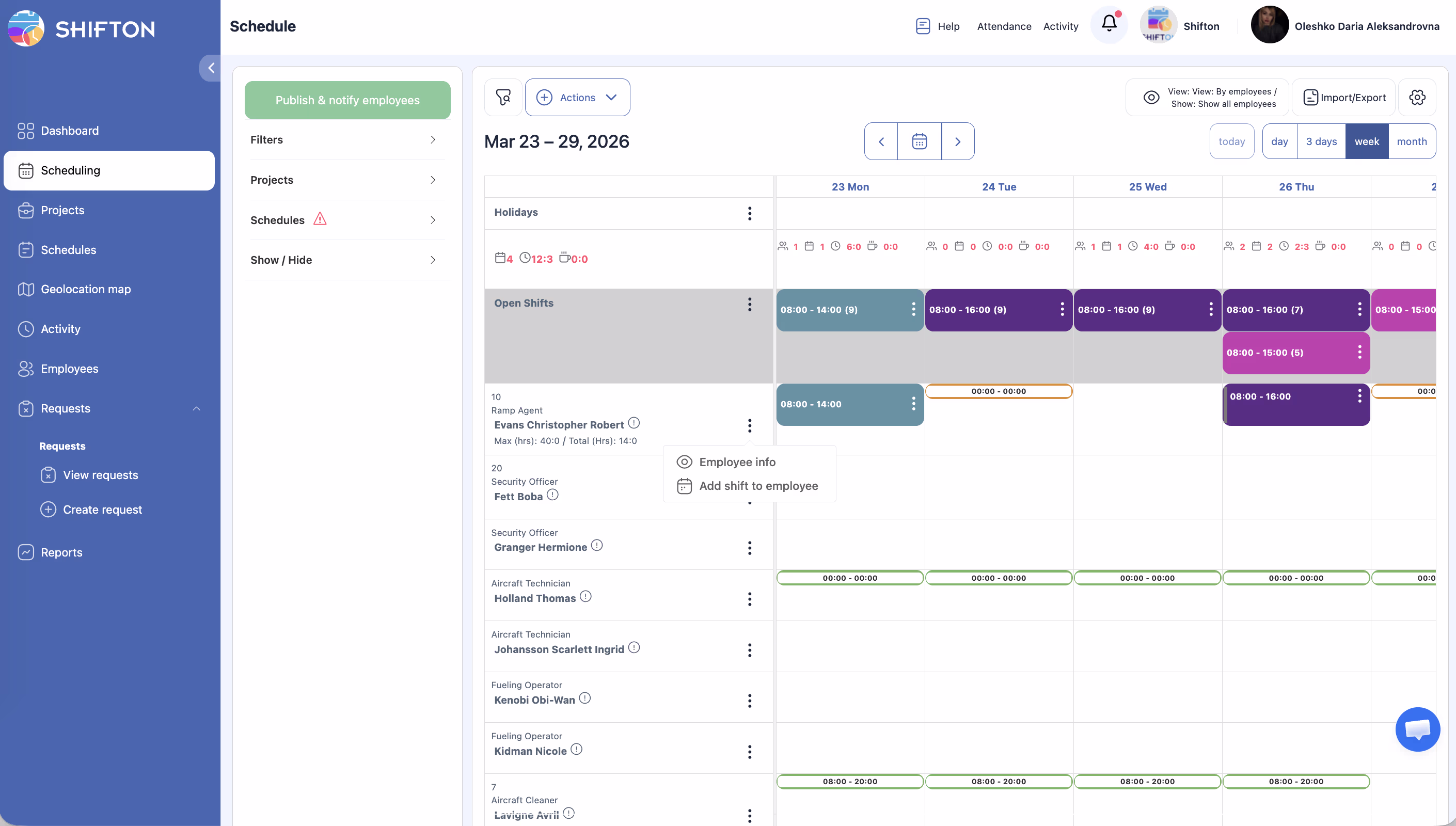Open the Actions dropdown
Image resolution: width=1456 pixels, height=826 pixels.
[577, 98]
